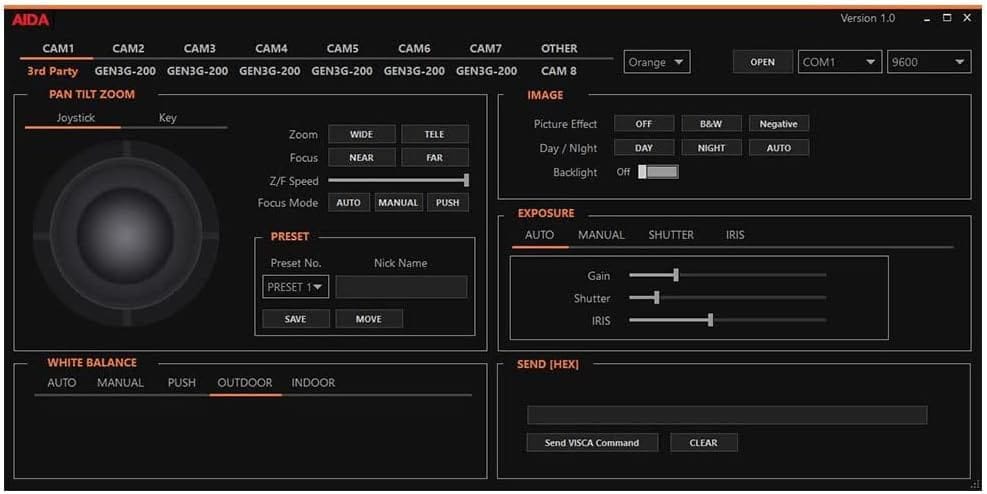Click the AIDA logo
This screenshot has height=494, width=987.
tap(30, 20)
